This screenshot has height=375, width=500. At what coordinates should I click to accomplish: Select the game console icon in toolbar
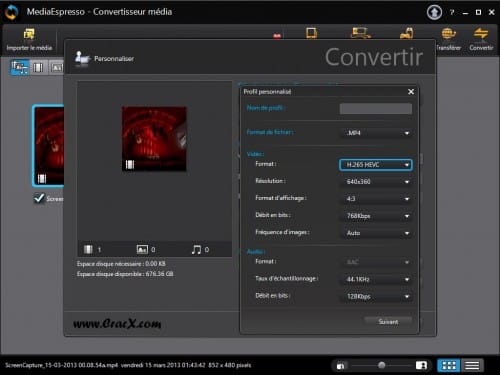pos(407,33)
